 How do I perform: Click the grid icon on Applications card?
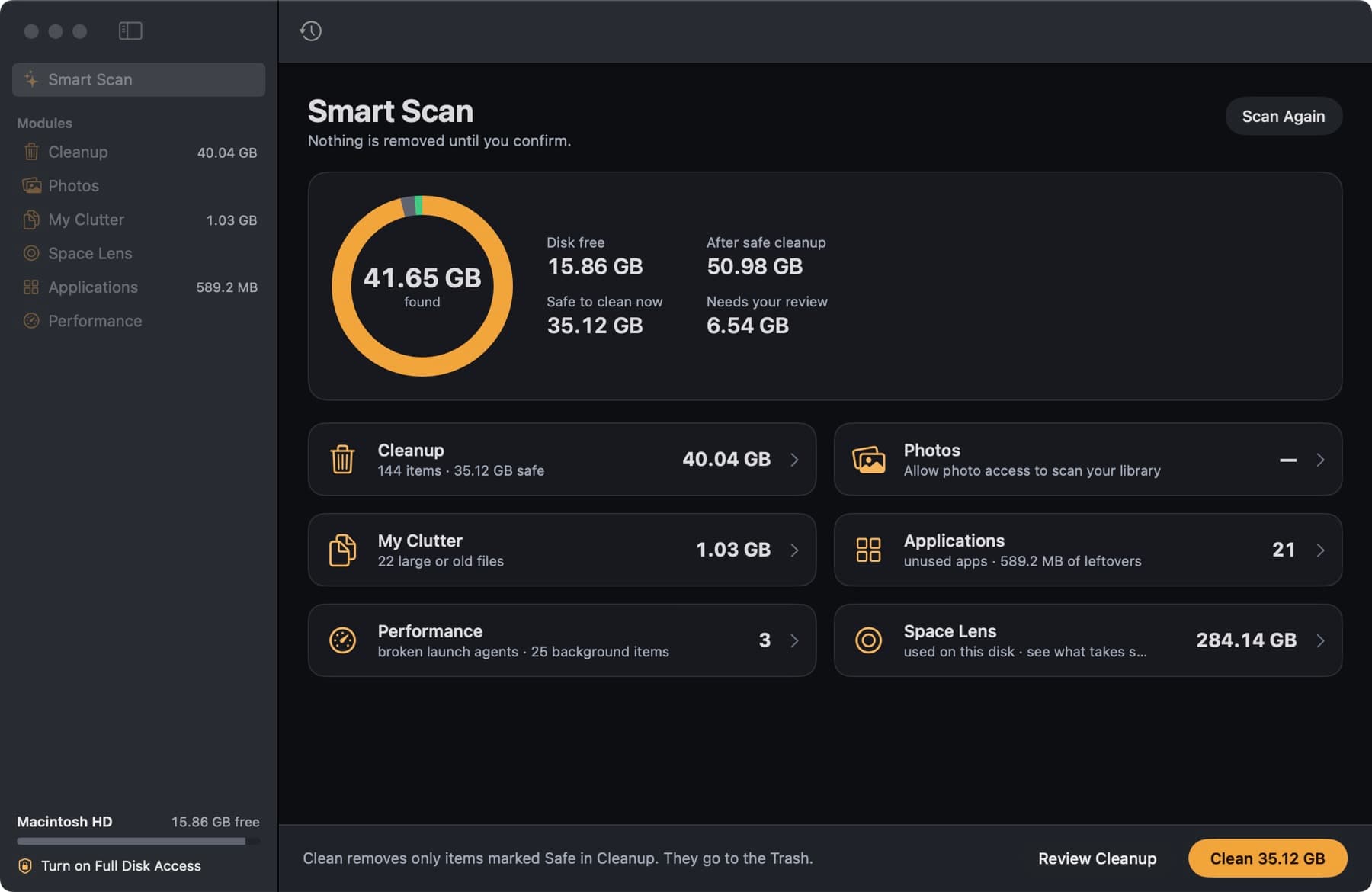point(868,550)
